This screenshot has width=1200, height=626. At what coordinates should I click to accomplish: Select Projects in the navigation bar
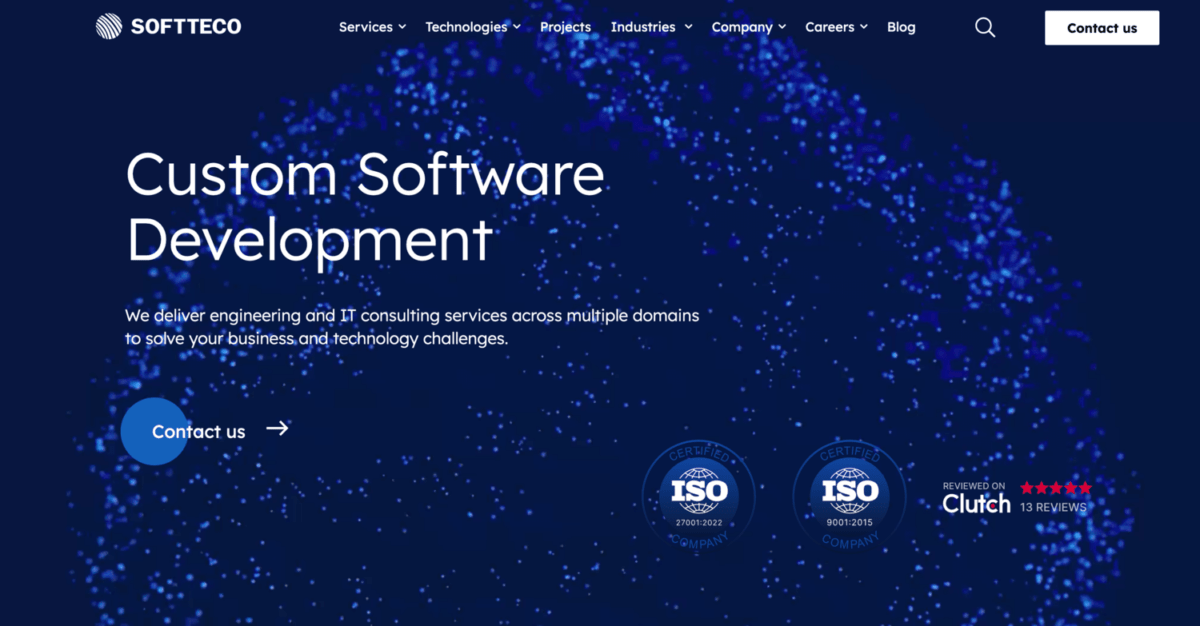pos(565,27)
